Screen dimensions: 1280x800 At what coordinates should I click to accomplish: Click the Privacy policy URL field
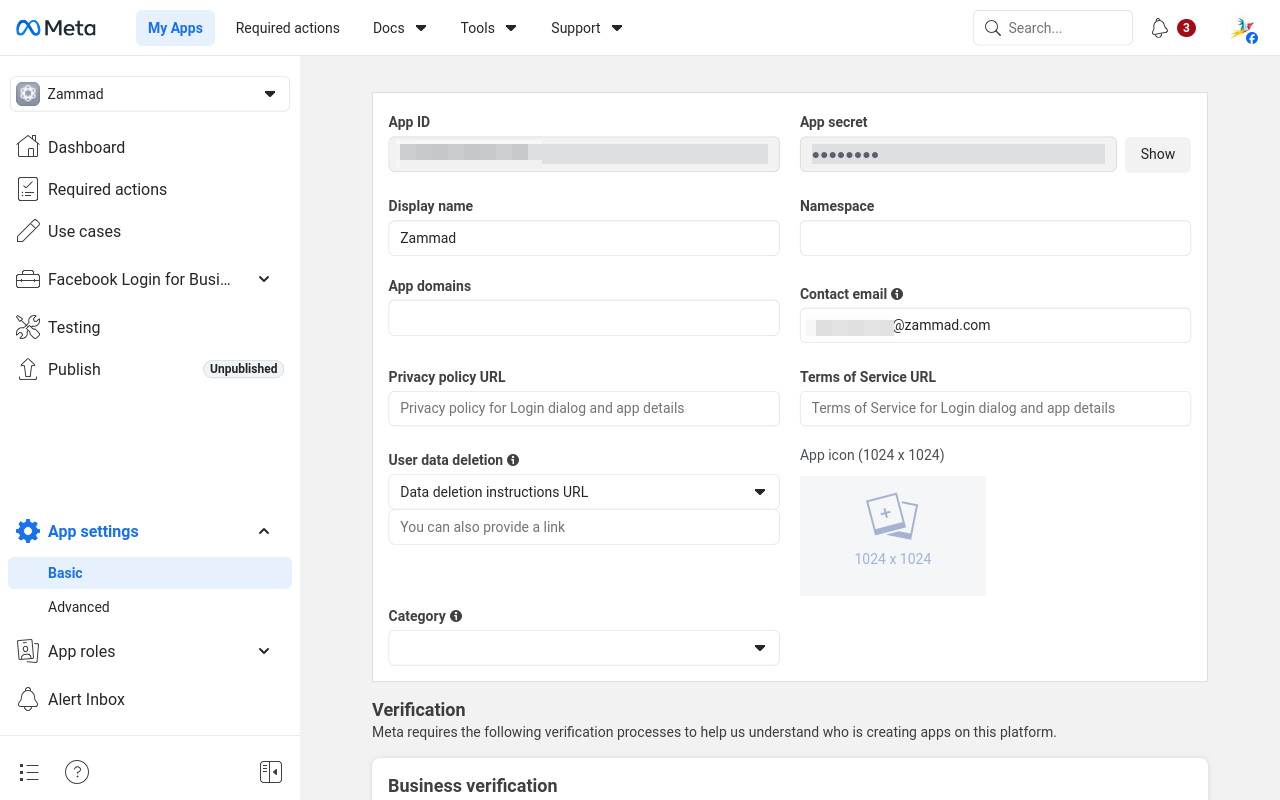click(x=584, y=408)
